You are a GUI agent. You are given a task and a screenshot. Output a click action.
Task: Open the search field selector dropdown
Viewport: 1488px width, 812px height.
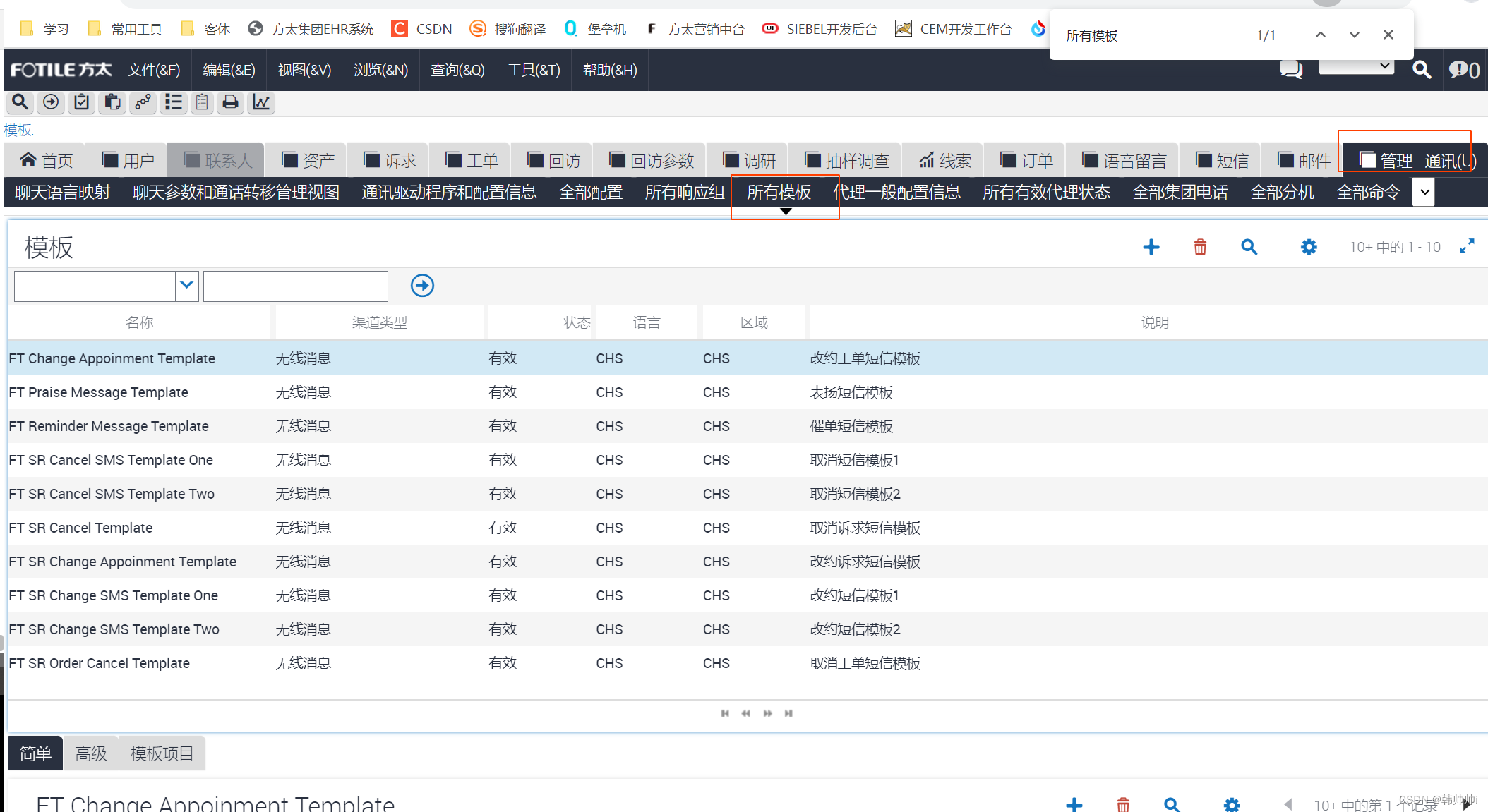click(x=186, y=286)
